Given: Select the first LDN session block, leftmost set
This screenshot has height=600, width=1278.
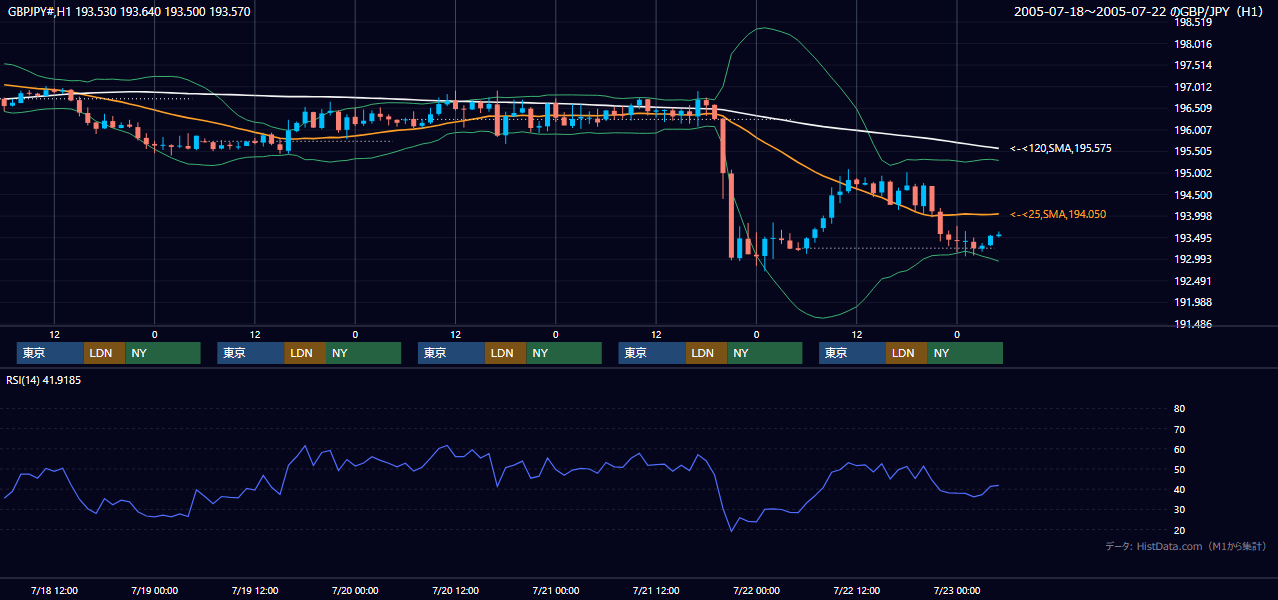Looking at the screenshot, I should pos(104,353).
